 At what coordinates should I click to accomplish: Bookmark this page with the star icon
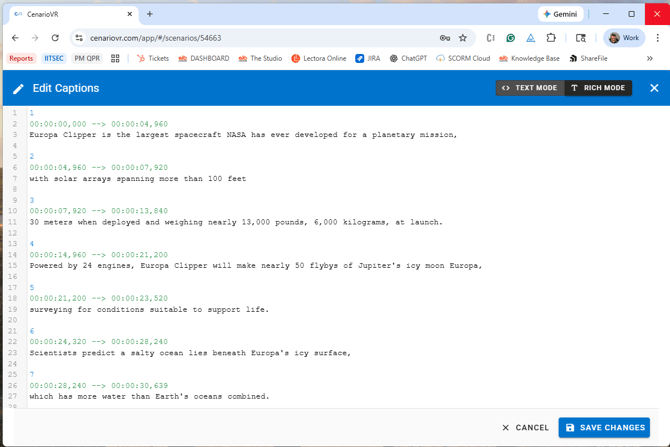coord(462,38)
